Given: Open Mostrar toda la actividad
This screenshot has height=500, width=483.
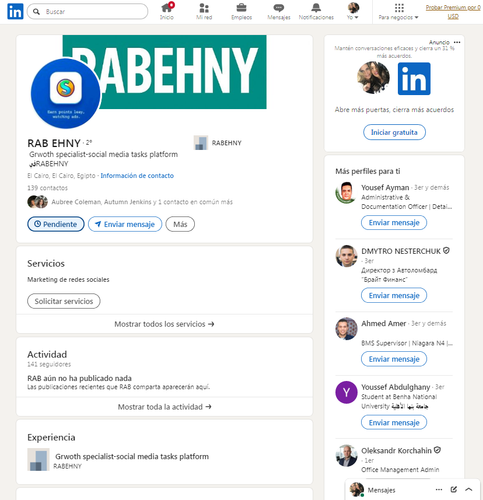Looking at the screenshot, I should click(164, 407).
